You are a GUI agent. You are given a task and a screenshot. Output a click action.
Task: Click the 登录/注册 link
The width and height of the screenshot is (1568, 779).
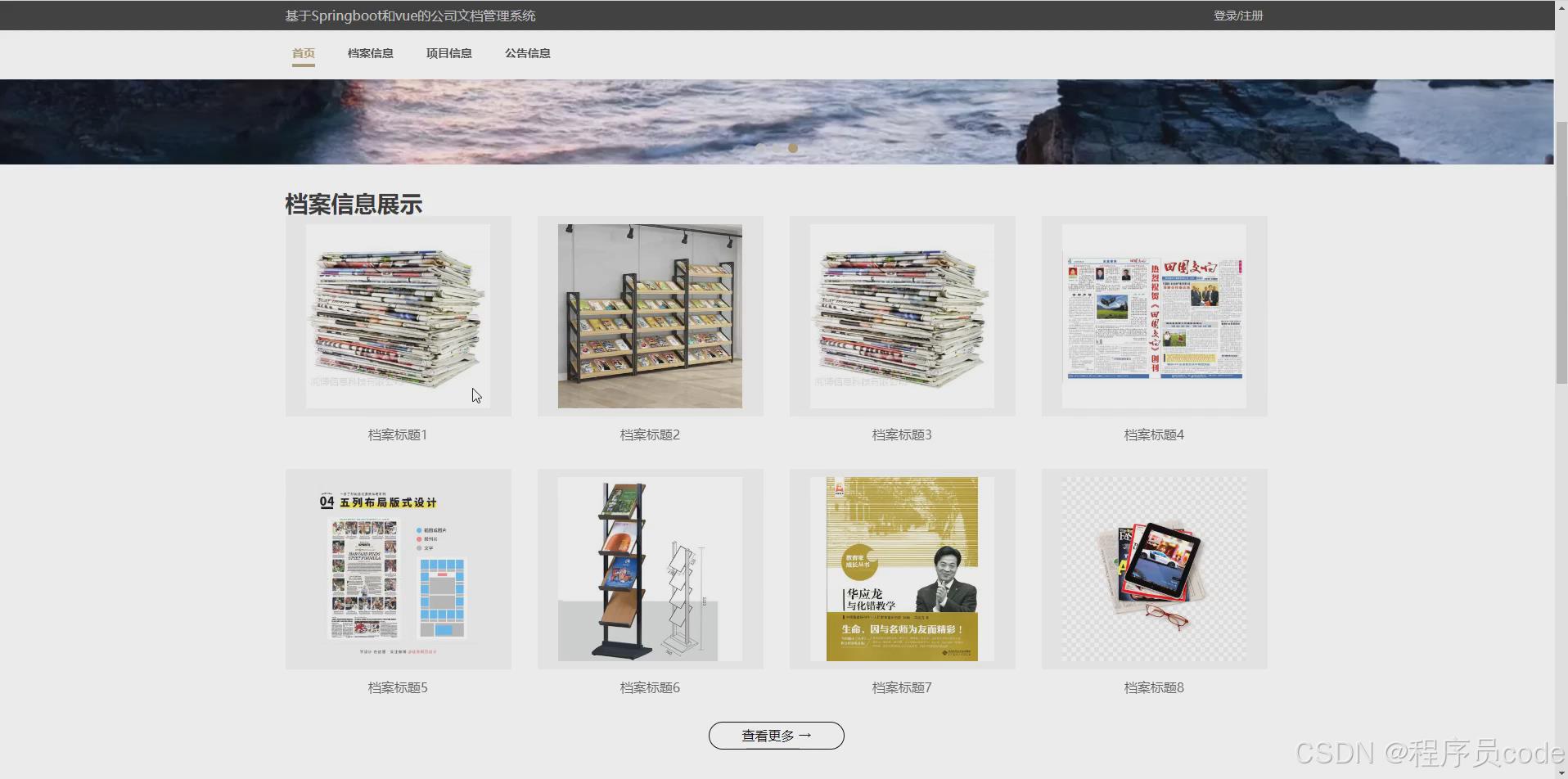tap(1238, 16)
